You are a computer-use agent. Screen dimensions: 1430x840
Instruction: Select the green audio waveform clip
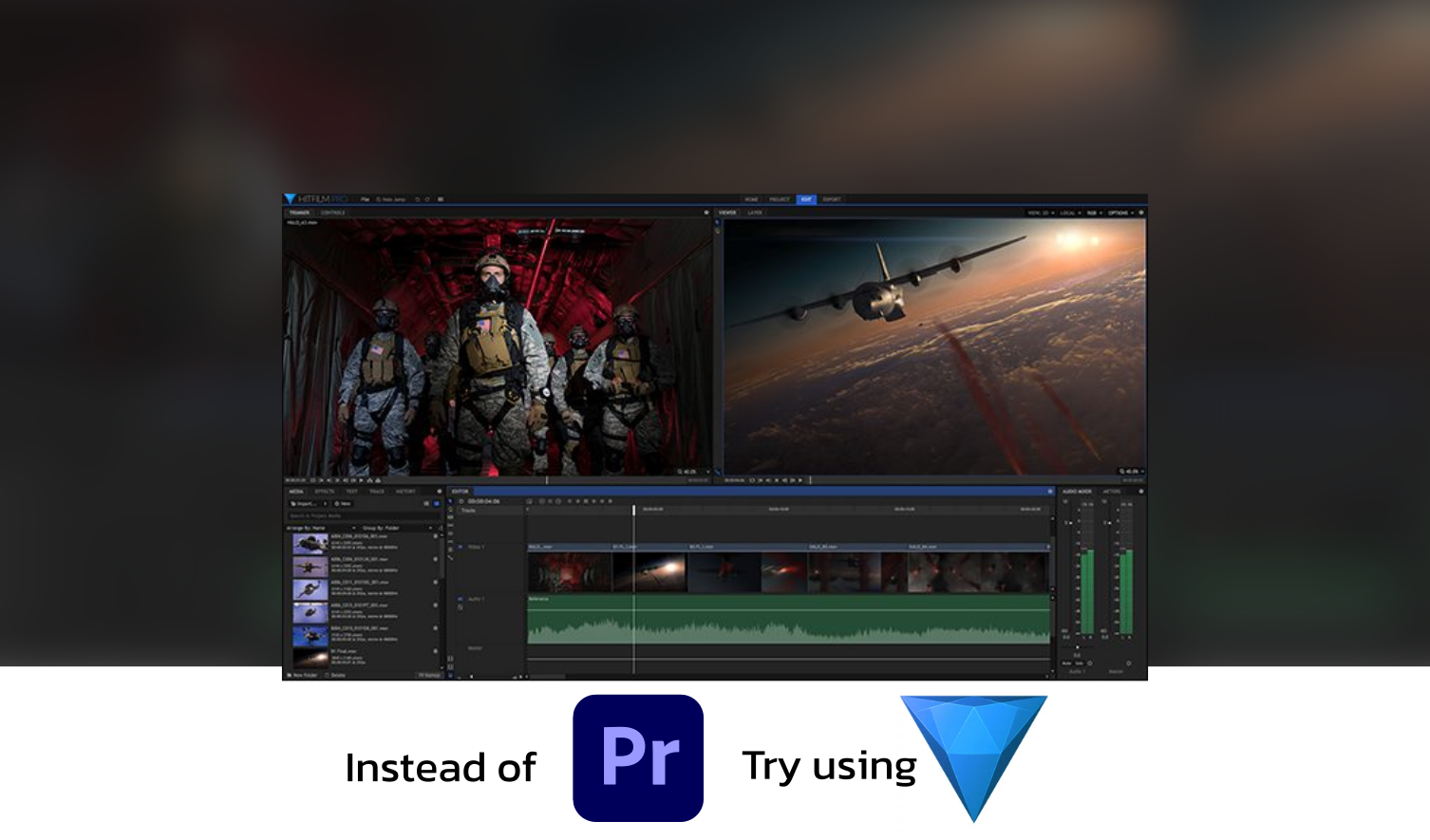(x=789, y=620)
